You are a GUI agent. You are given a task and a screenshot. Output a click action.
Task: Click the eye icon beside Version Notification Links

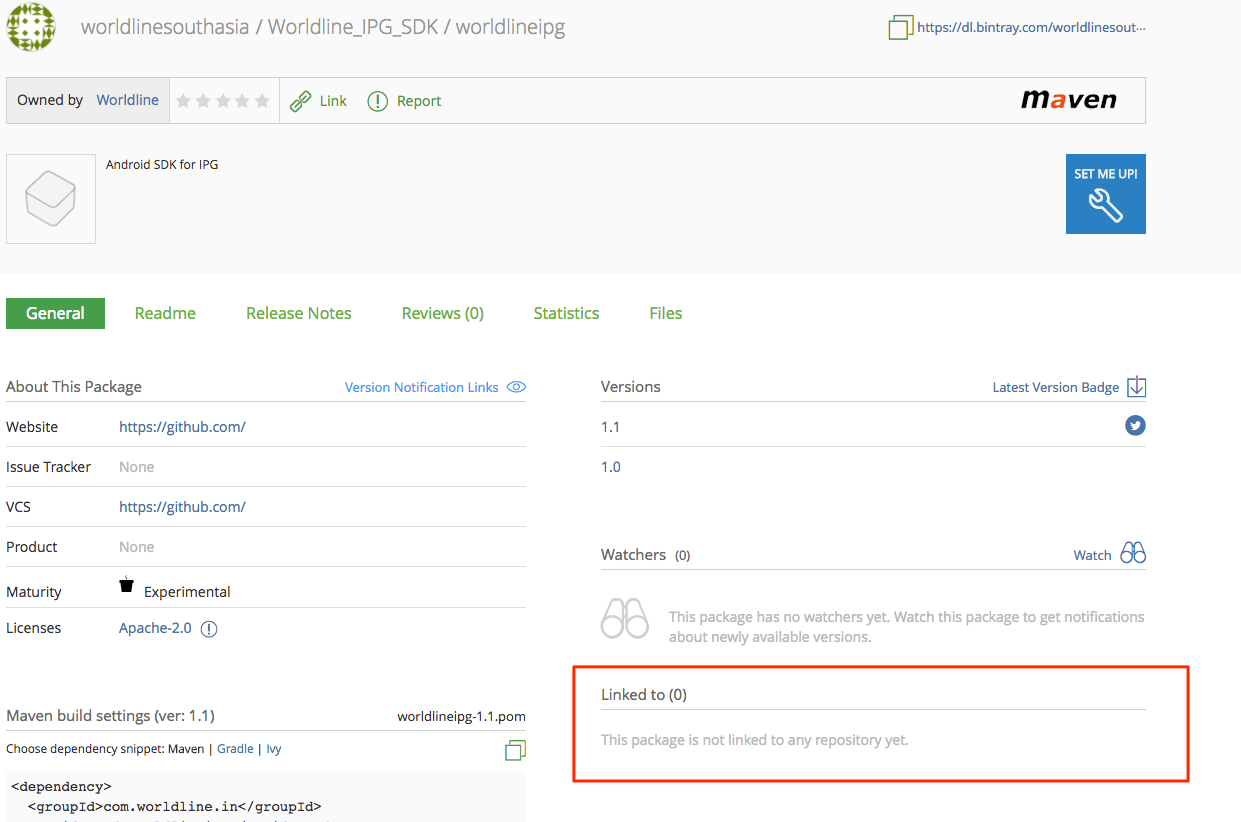pyautogui.click(x=516, y=387)
